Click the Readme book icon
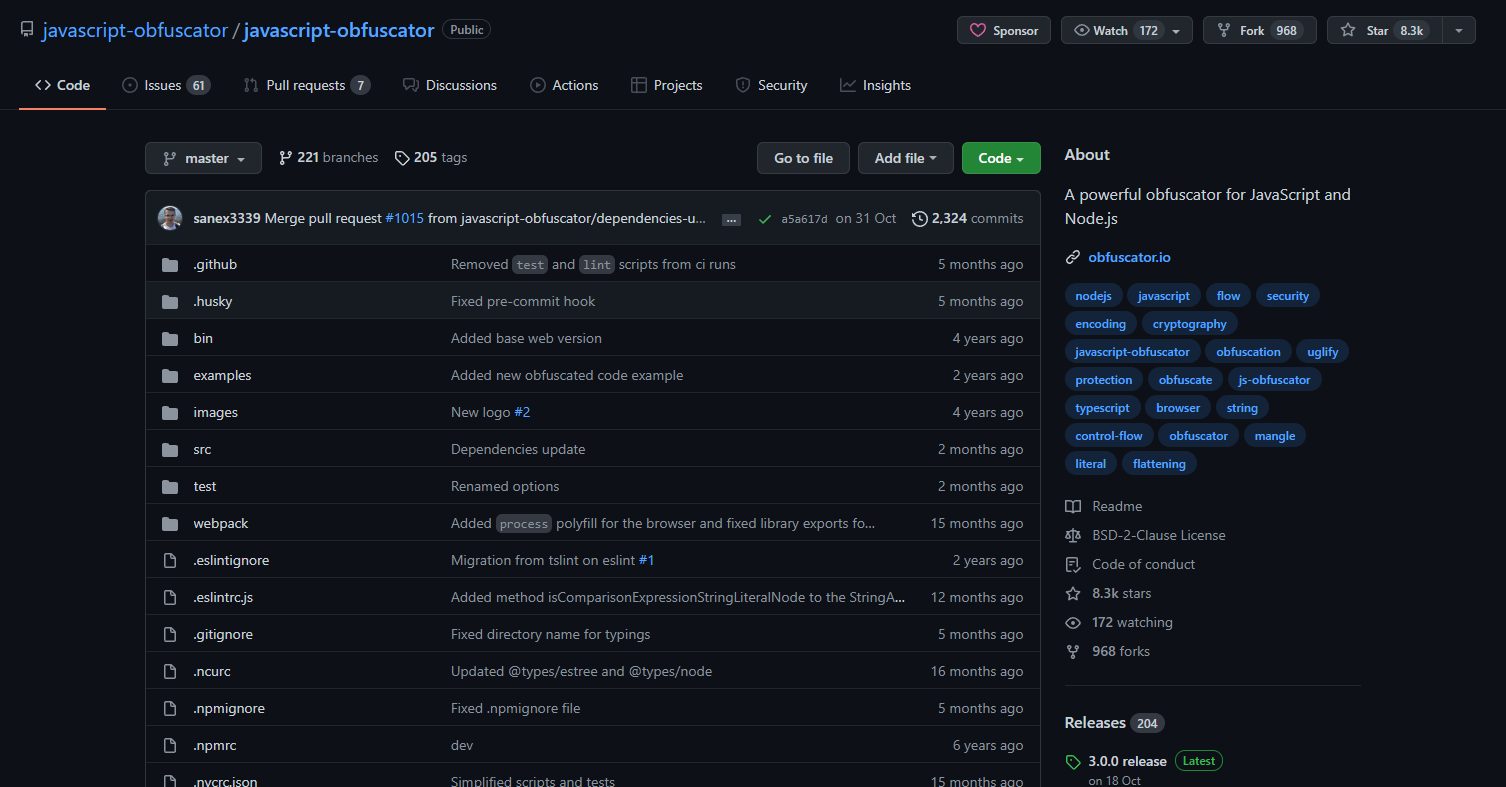The width and height of the screenshot is (1506, 787). [x=1073, y=506]
